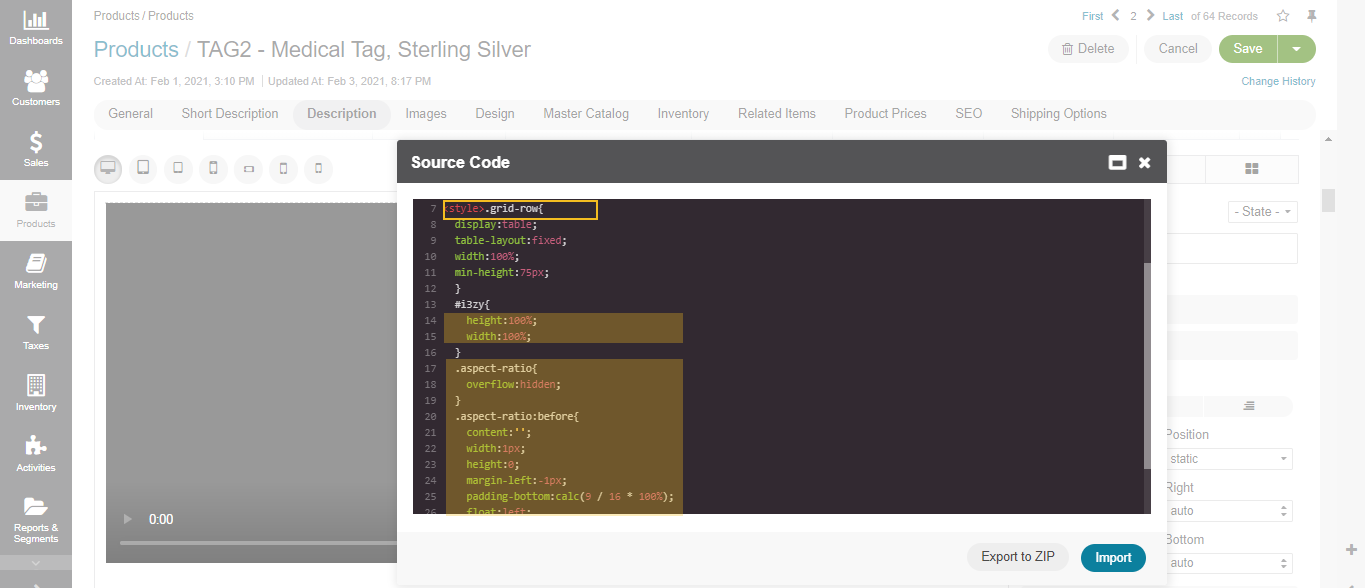The width and height of the screenshot is (1365, 588).
Task: Switch to desktop device preview
Action: coord(108,168)
